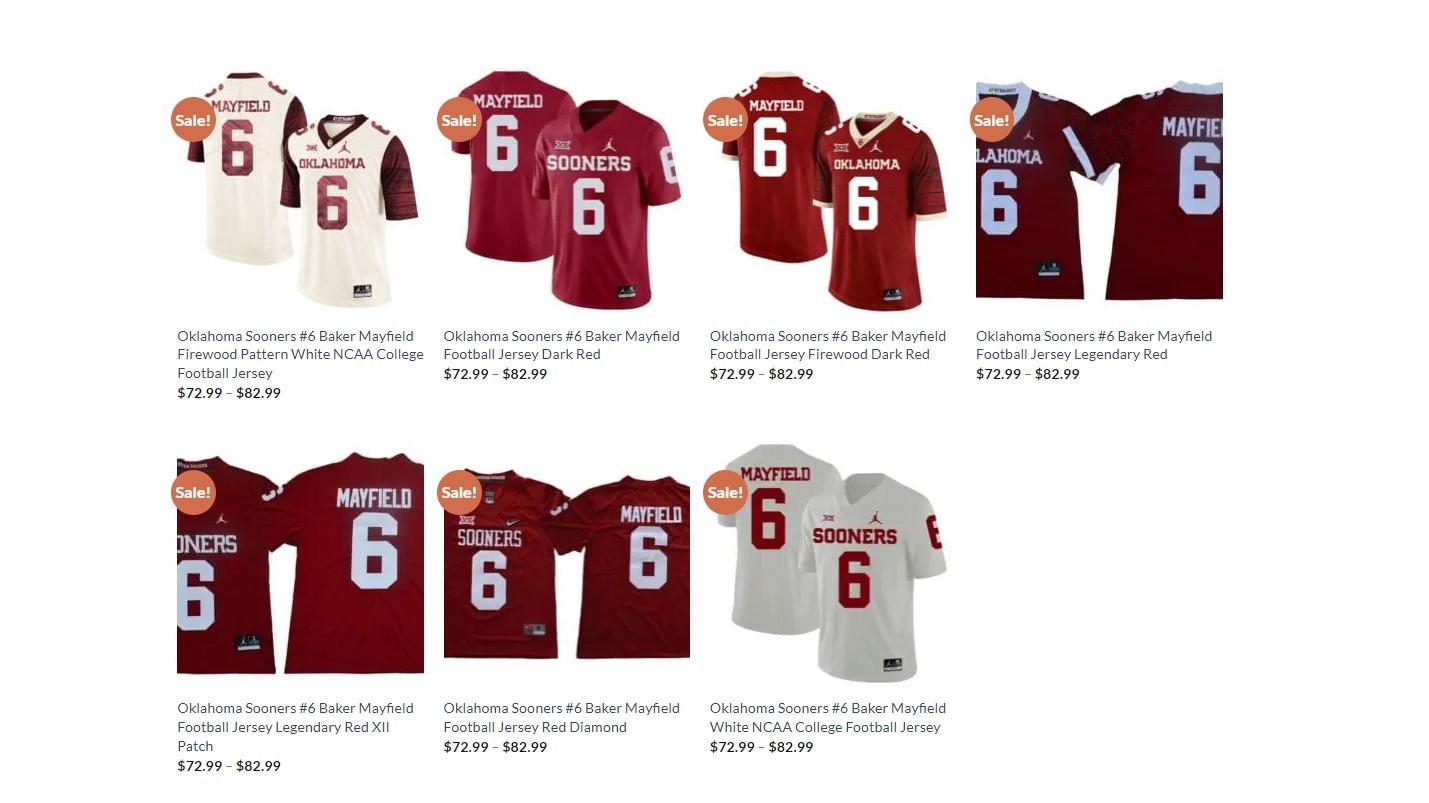Image resolution: width=1429 pixels, height=803 pixels.
Task: Click Sale badge on Legendary Red XII Patch jersey
Action: (193, 492)
